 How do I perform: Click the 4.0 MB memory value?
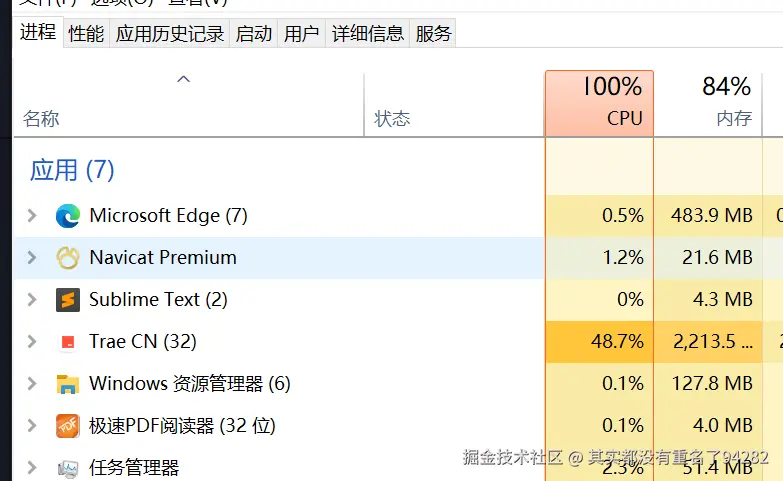click(x=723, y=426)
